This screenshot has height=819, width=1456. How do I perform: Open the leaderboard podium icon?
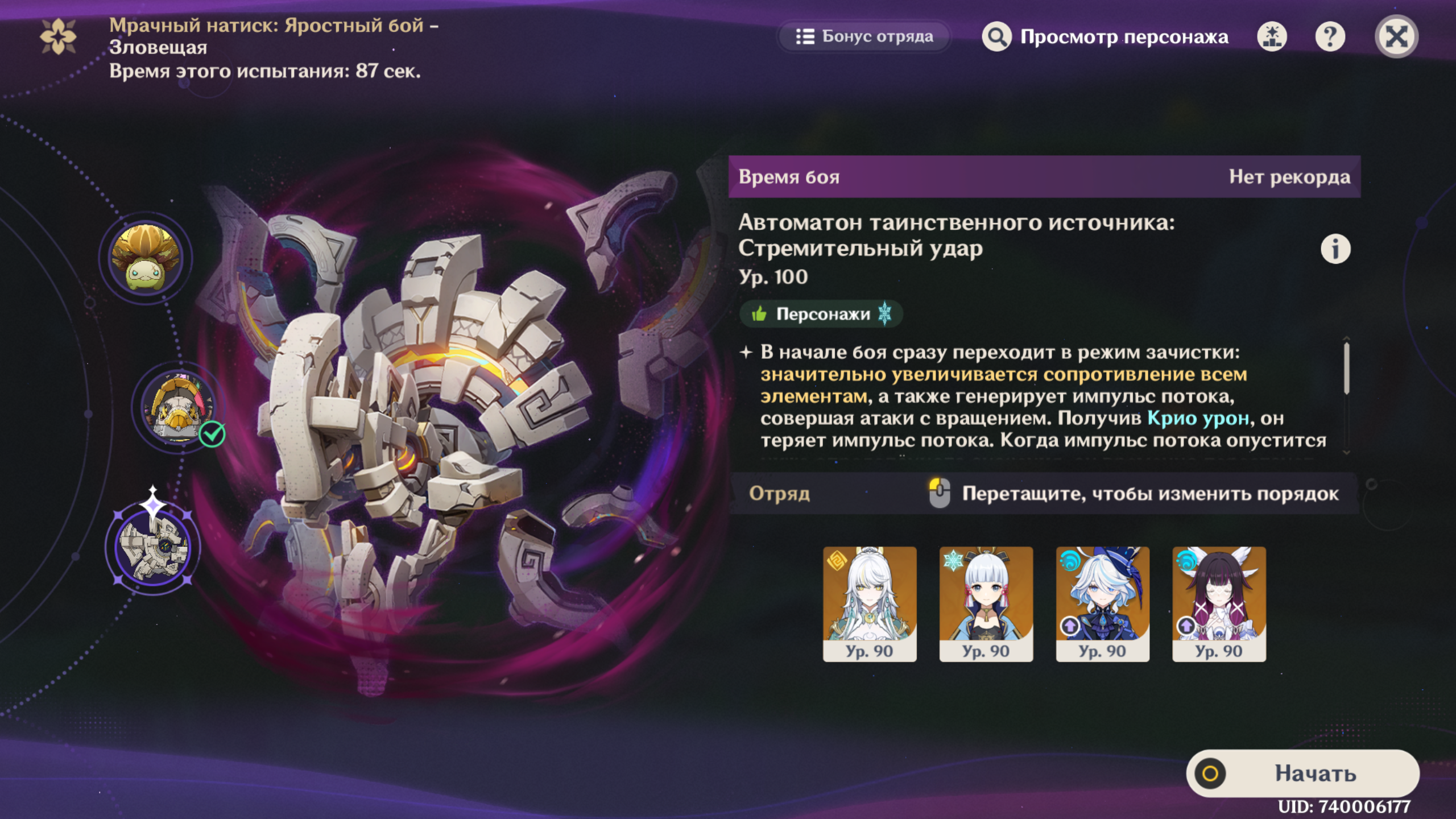click(1272, 37)
